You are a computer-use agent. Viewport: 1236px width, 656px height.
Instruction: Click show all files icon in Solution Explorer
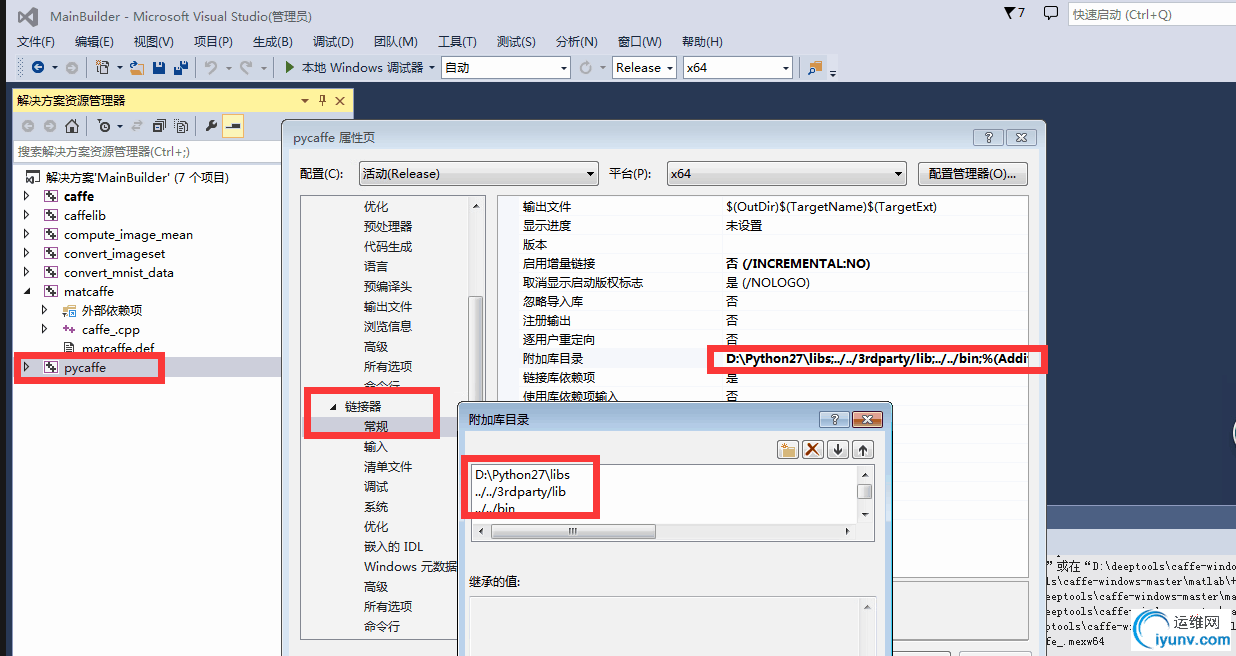coord(181,126)
